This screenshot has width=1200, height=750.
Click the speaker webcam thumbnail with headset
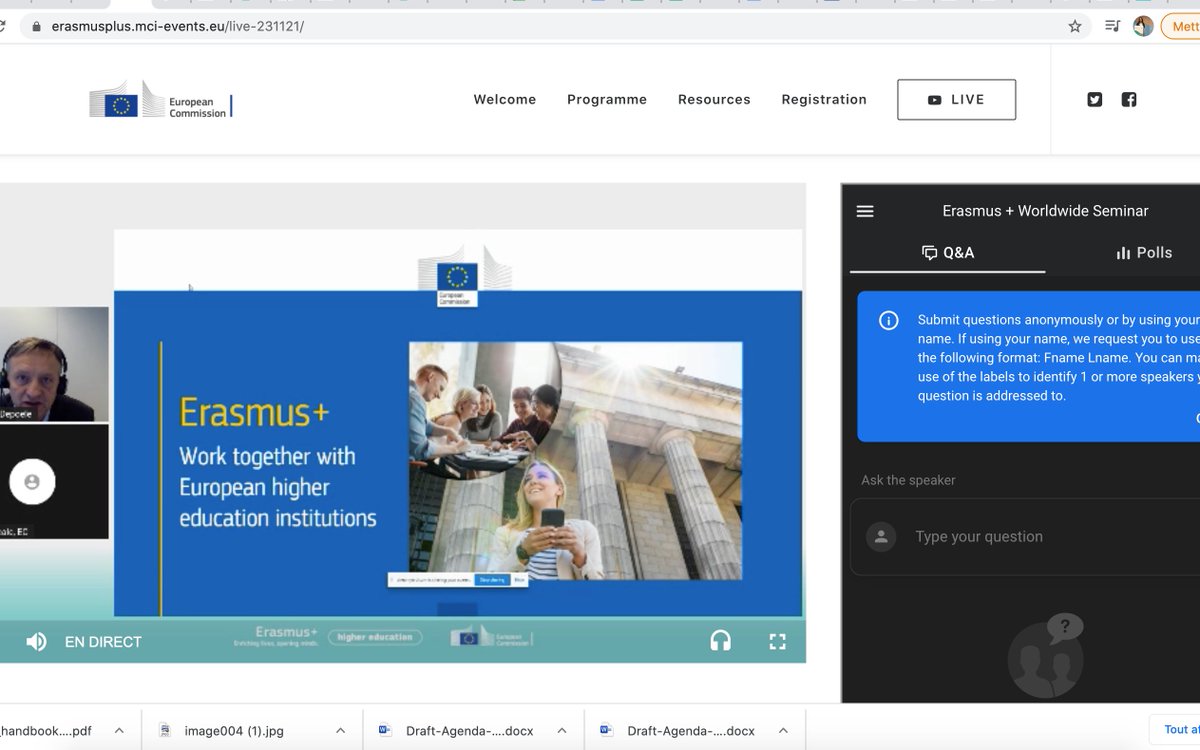54,364
